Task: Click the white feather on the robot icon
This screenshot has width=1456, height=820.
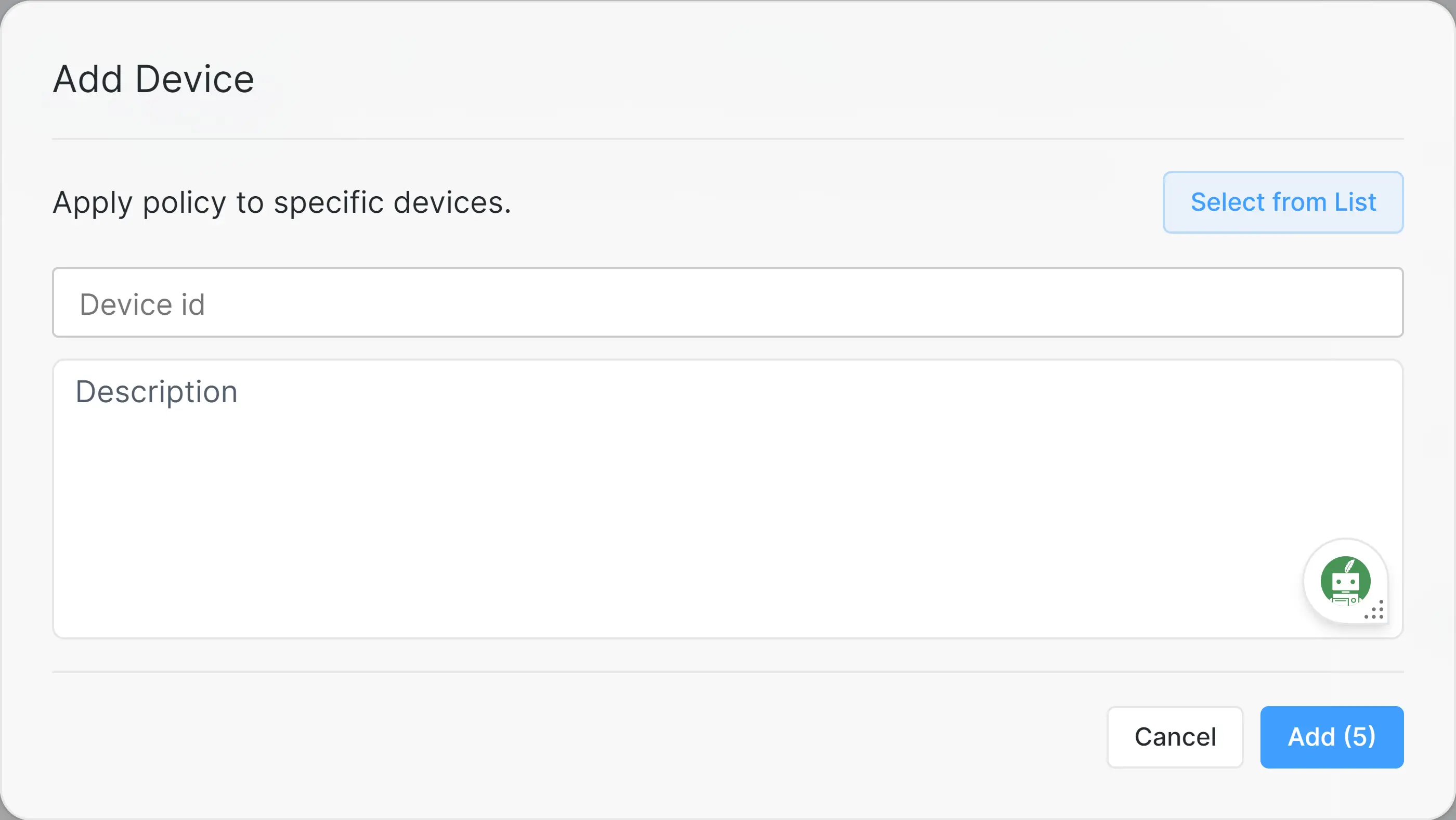Action: click(1350, 565)
